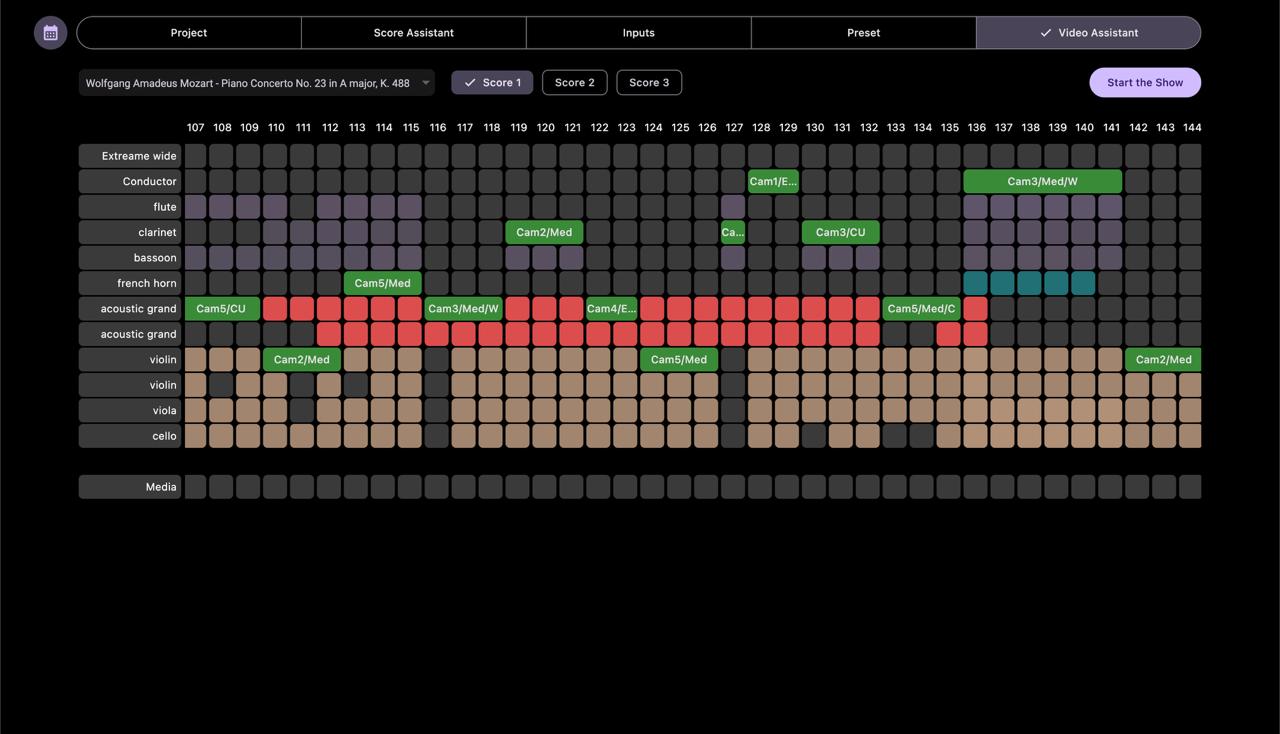Click a teal cell on the french horn row
The width and height of the screenshot is (1280, 734).
pos(976,283)
